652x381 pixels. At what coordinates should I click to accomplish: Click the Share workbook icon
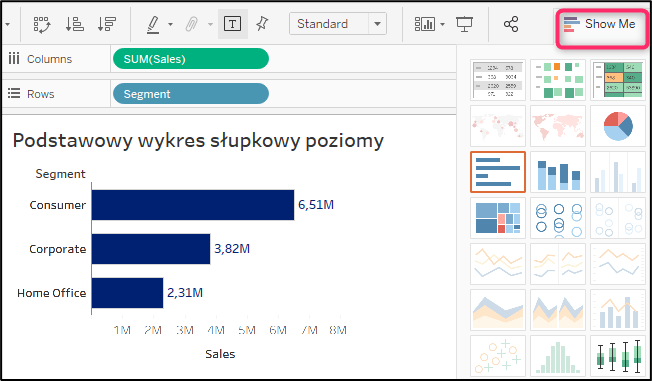pos(511,24)
